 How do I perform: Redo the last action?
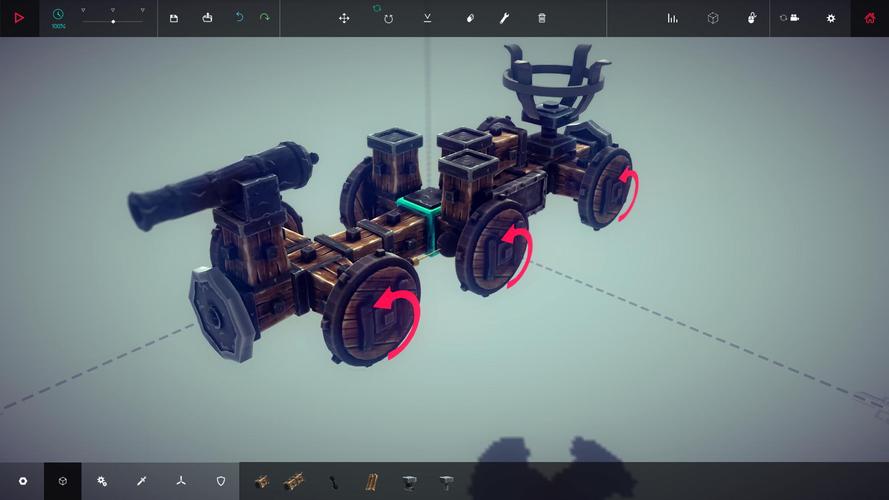(x=264, y=18)
